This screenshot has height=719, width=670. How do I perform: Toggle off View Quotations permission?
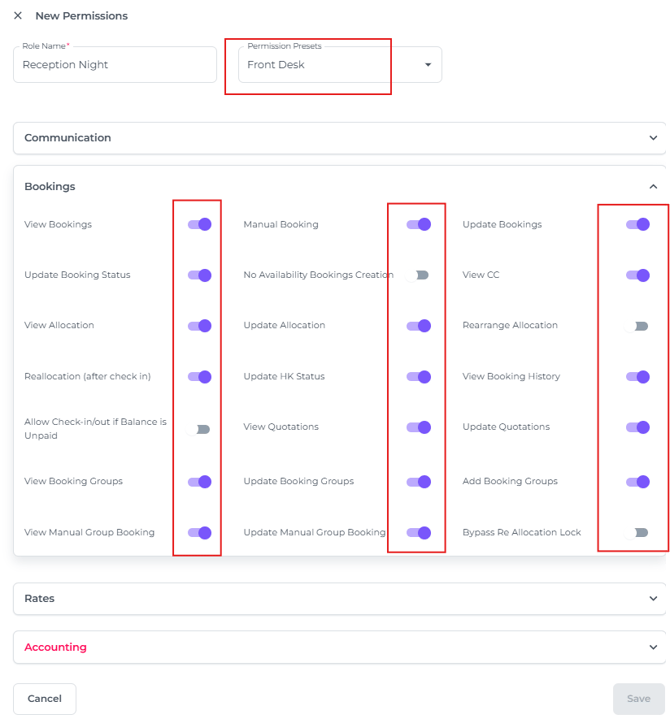[x=418, y=428]
